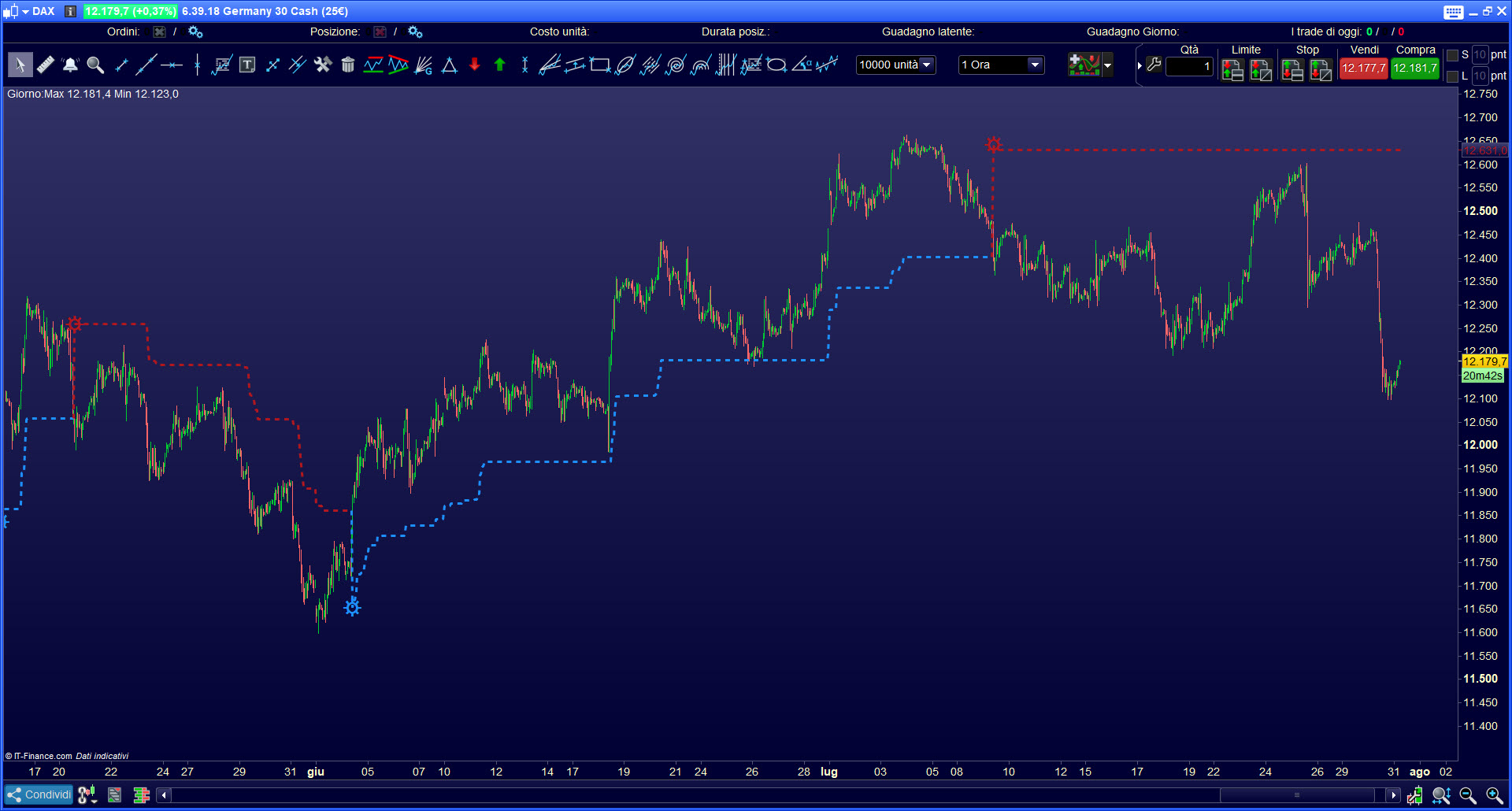Select the Fibonacci spiral tool
1512x811 pixels.
[676, 65]
